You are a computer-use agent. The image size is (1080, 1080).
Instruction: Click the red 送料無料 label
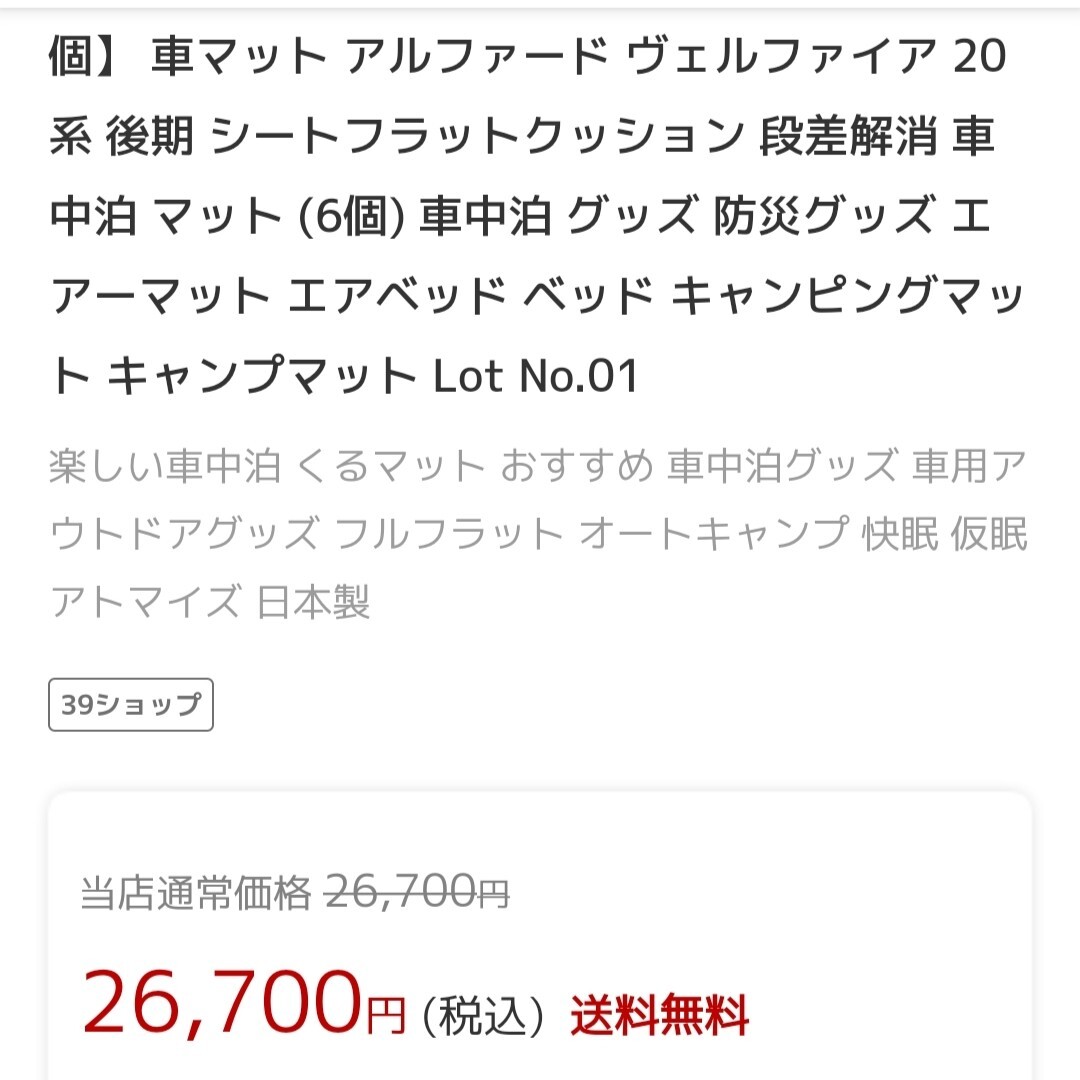click(660, 1018)
